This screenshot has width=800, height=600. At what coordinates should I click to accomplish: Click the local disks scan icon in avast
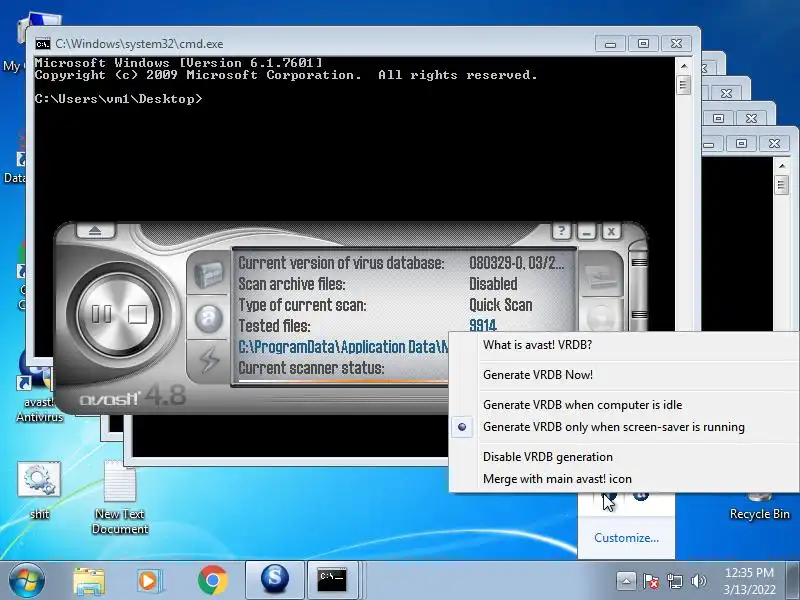601,276
